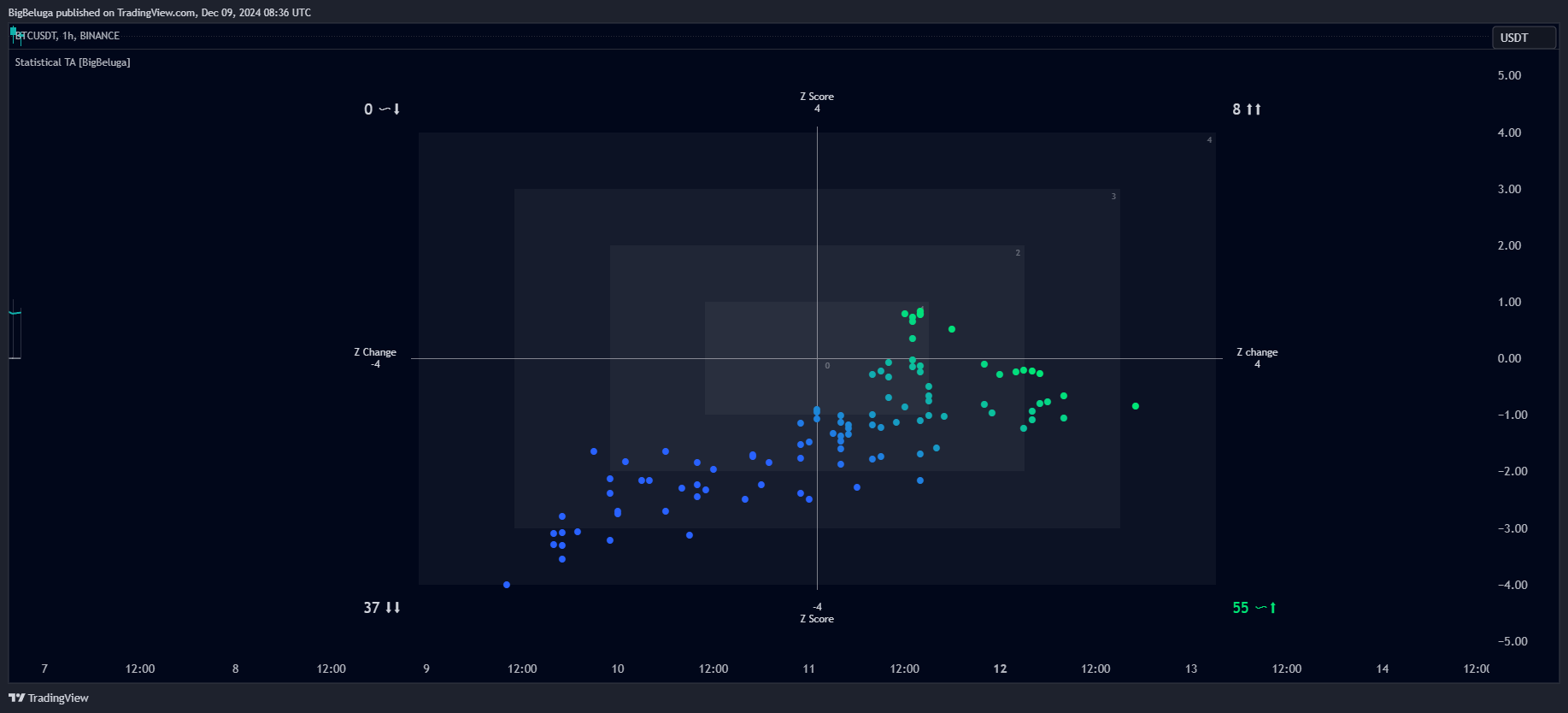This screenshot has width=1568, height=713.
Task: Click date 9 on the time axis
Action: 426,669
